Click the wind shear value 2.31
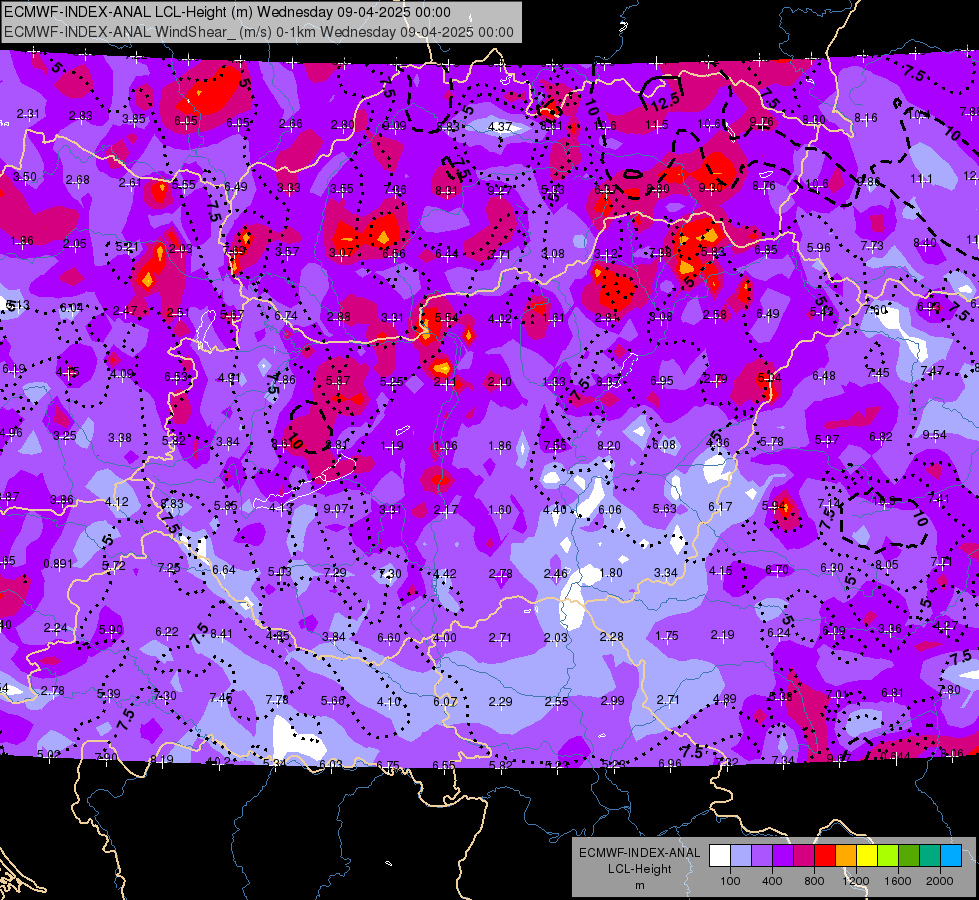979x900 pixels. [x=28, y=114]
